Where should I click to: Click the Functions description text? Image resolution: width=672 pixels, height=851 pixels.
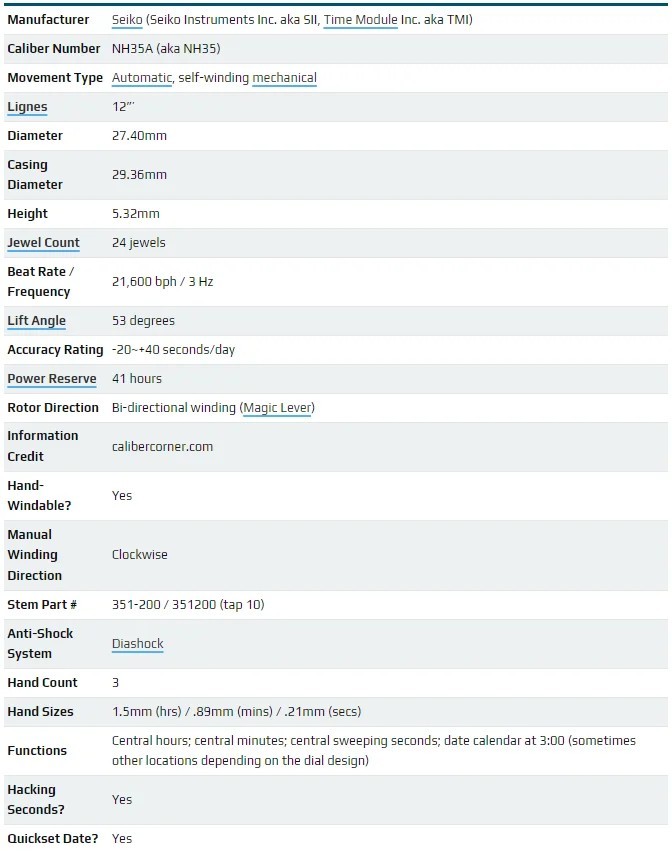[x=373, y=751]
